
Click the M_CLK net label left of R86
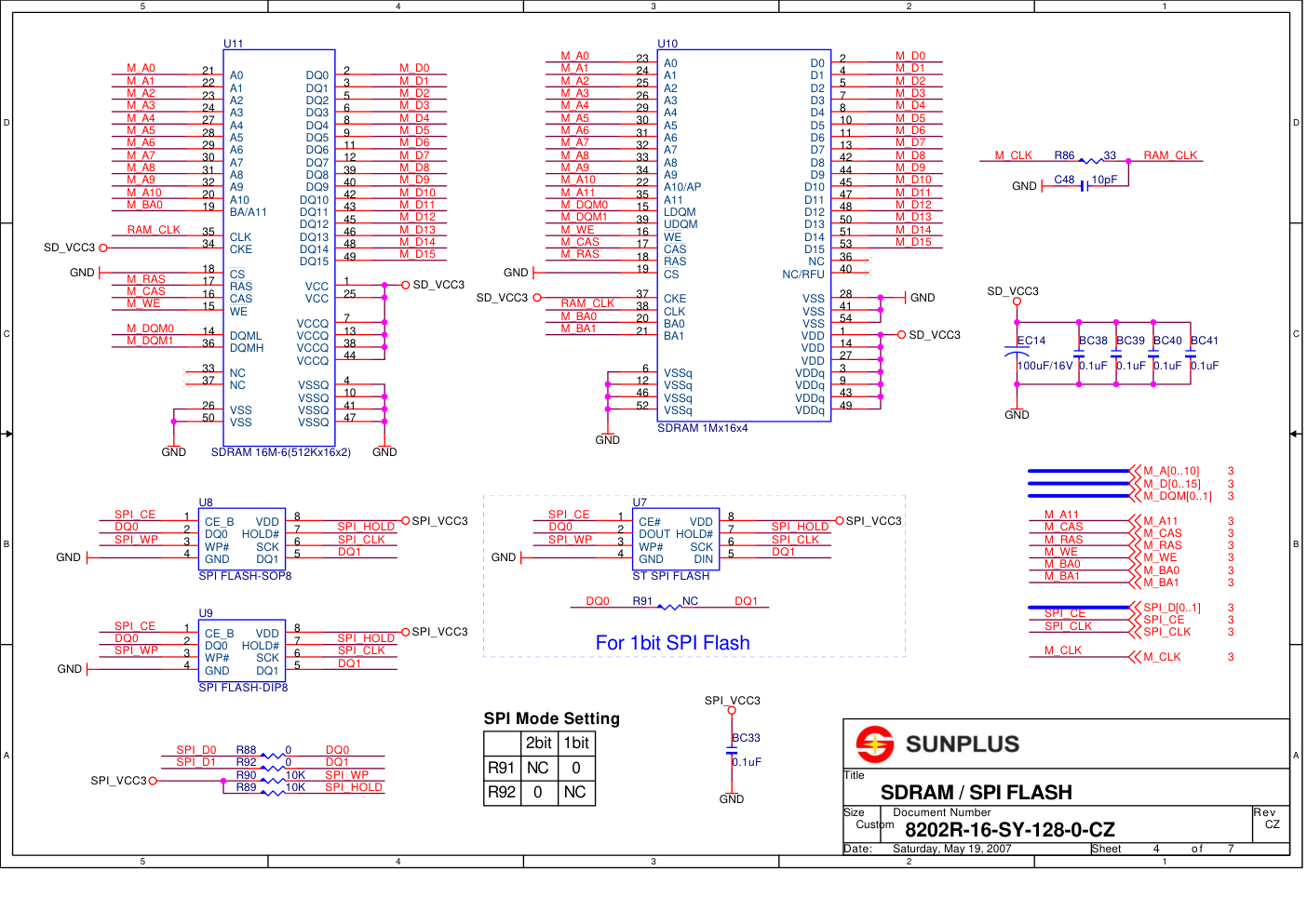click(1013, 155)
